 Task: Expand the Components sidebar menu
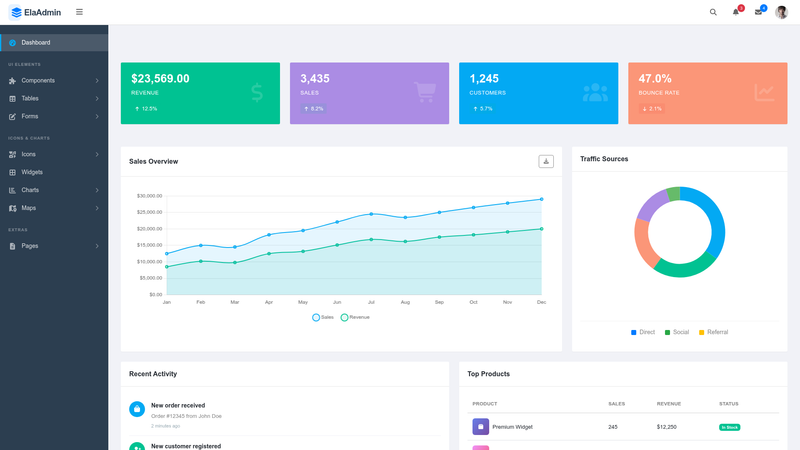point(54,81)
